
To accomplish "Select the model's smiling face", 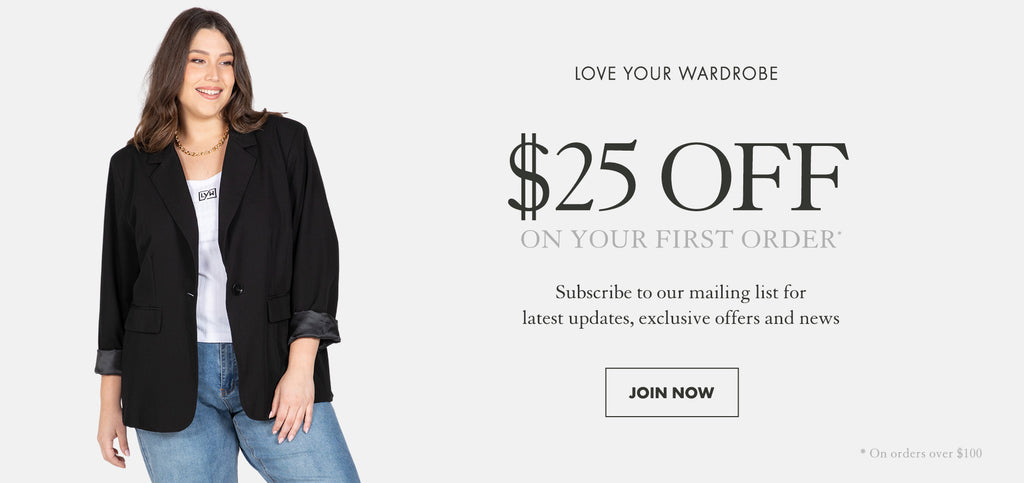I will [208, 73].
